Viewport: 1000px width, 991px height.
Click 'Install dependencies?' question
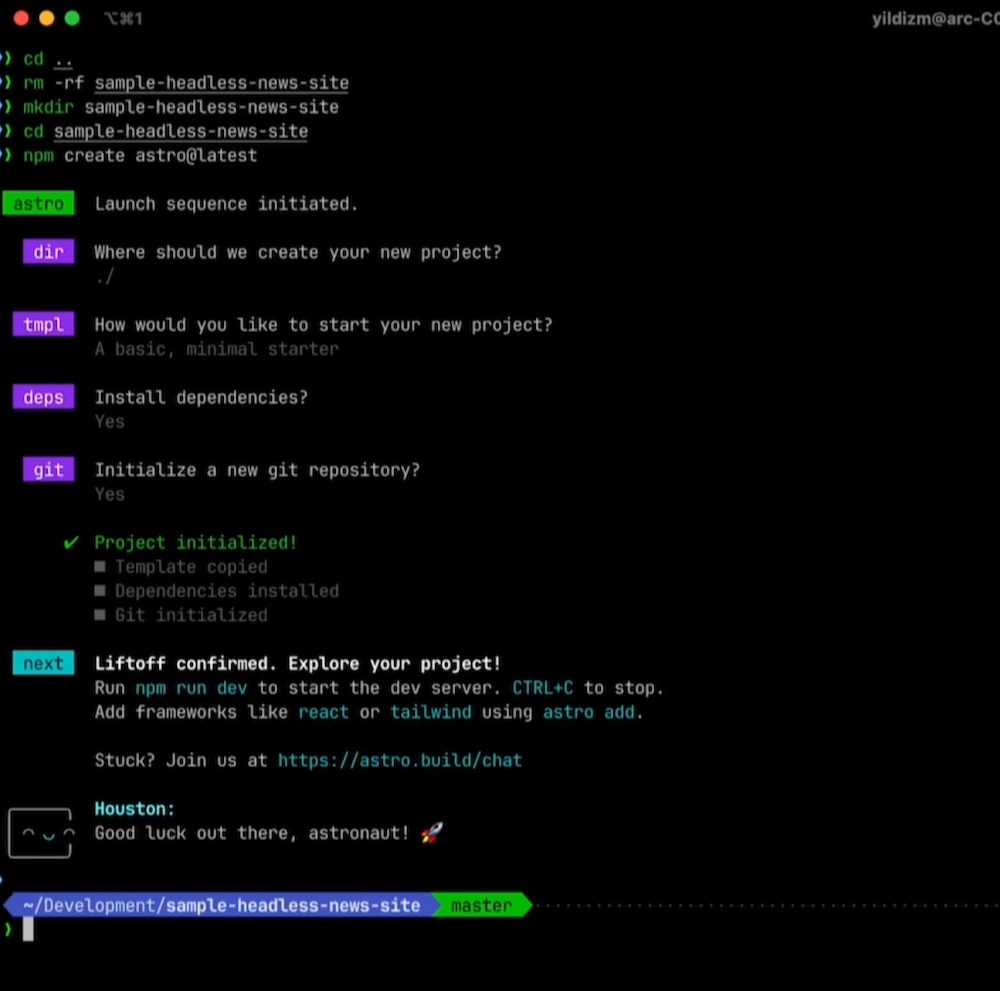[201, 397]
